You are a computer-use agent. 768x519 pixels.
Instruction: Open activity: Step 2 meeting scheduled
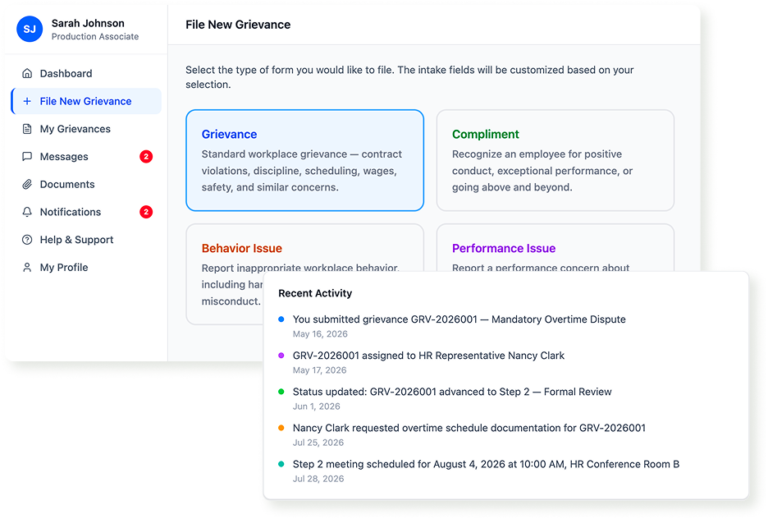486,464
